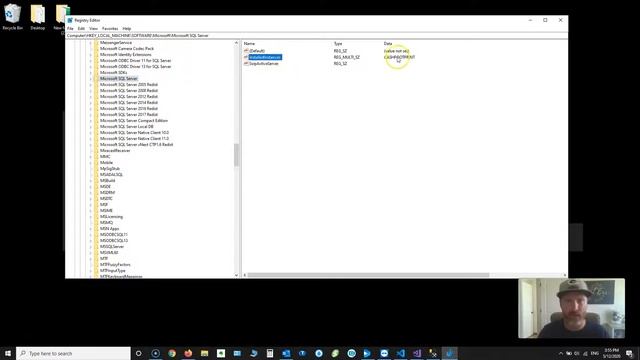Select the MTFInputType key
640x360 pixels.
pos(113,271)
